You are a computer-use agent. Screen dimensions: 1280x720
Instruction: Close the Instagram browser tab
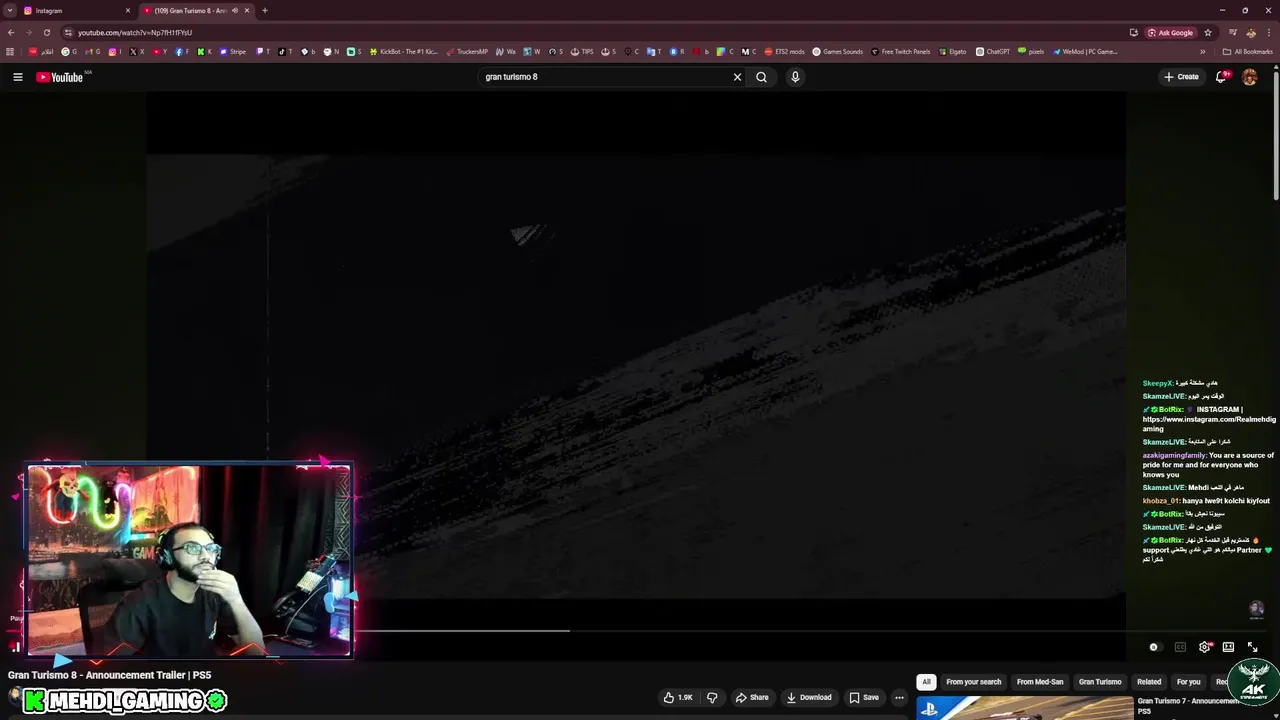128,10
